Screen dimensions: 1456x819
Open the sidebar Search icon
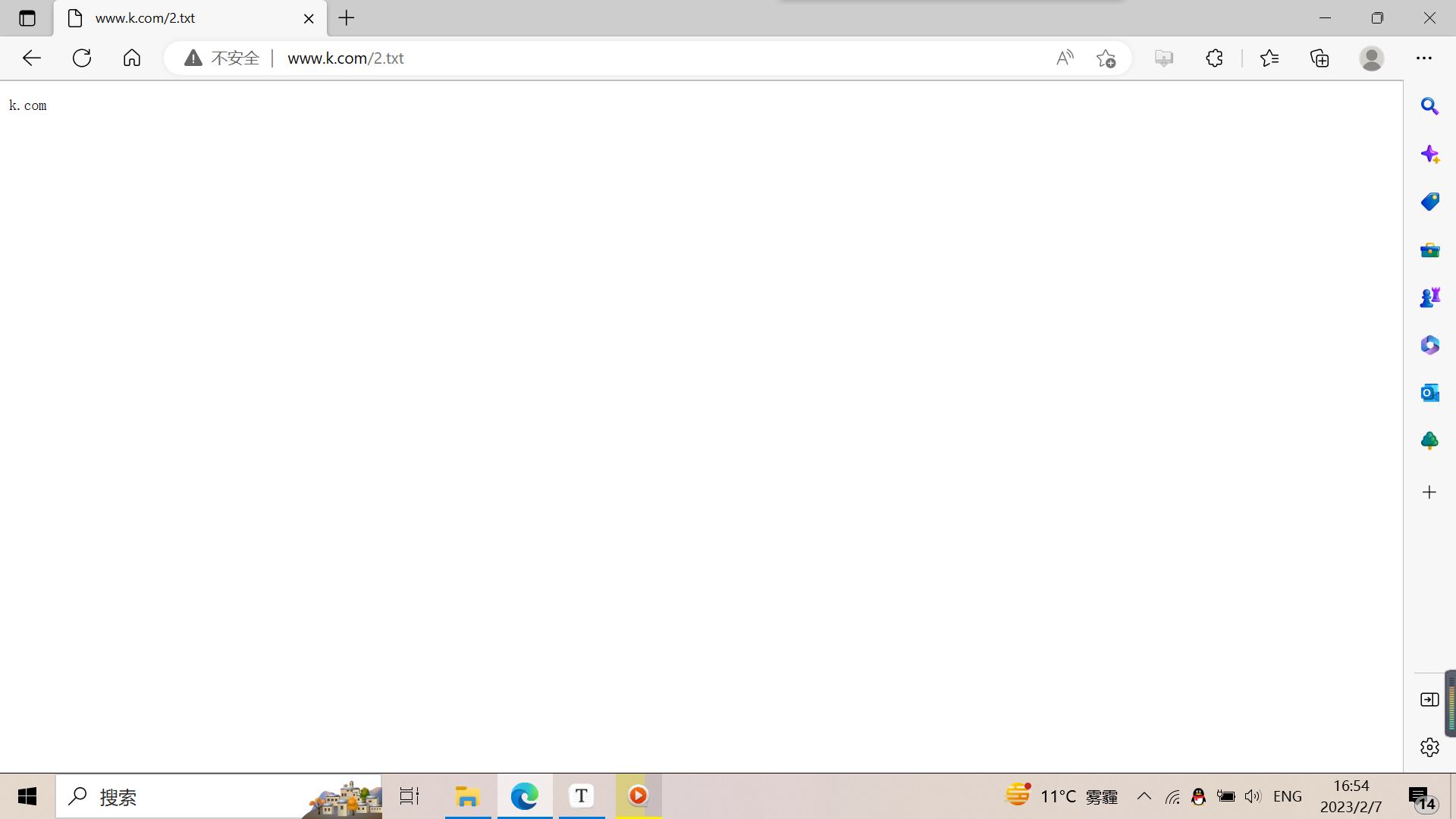[1429, 106]
